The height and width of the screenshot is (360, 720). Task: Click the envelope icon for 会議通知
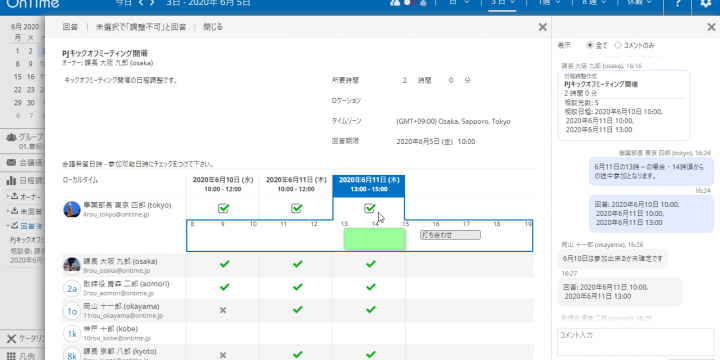pos(11,162)
